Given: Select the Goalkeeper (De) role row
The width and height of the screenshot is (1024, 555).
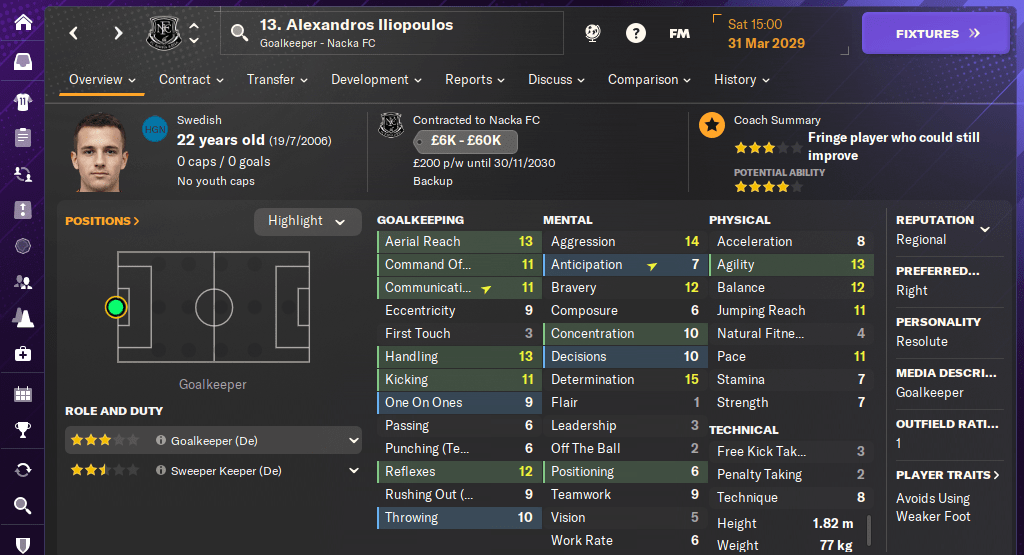Looking at the screenshot, I should [x=212, y=440].
